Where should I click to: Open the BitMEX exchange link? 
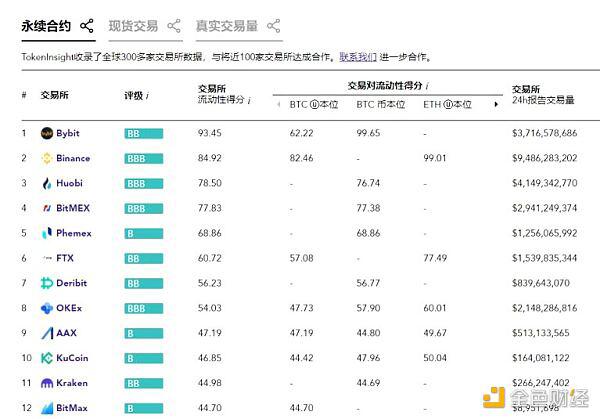[x=73, y=208]
